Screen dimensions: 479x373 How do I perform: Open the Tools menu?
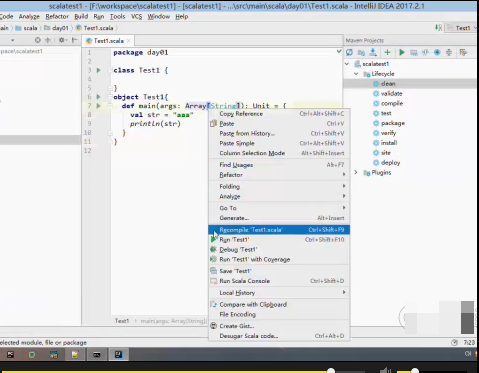[117, 16]
